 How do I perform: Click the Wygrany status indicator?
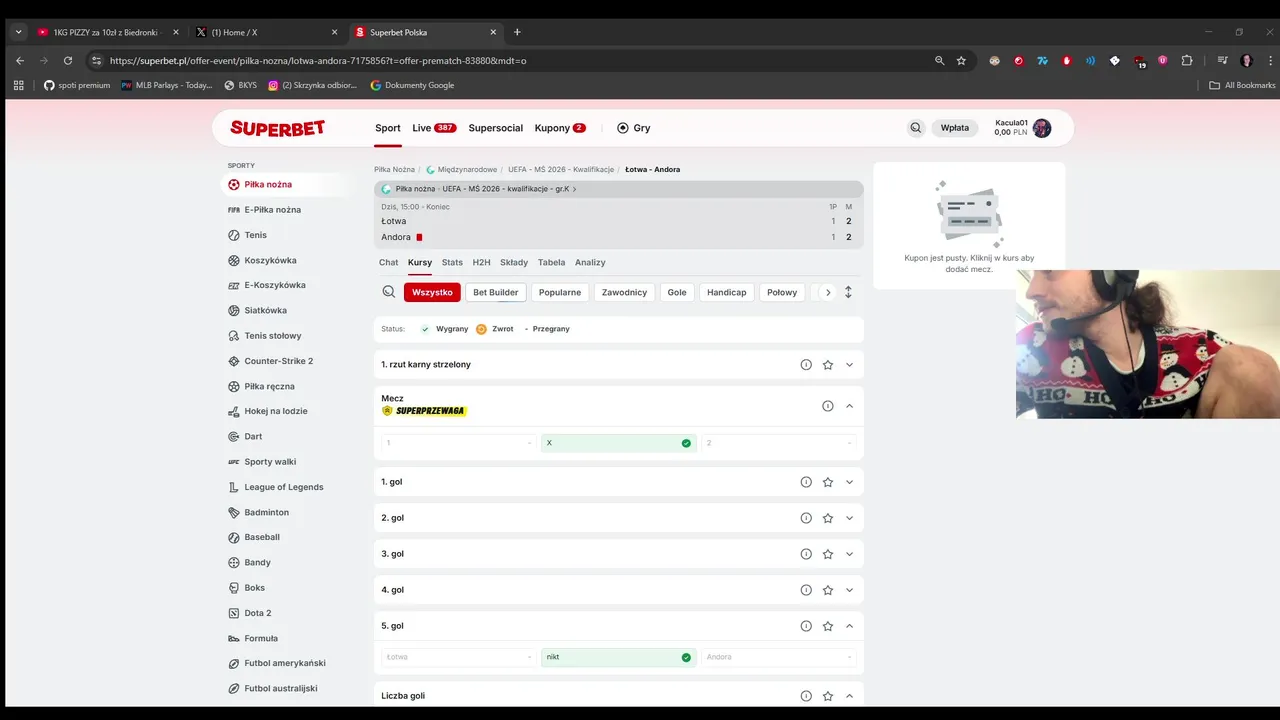tap(444, 329)
